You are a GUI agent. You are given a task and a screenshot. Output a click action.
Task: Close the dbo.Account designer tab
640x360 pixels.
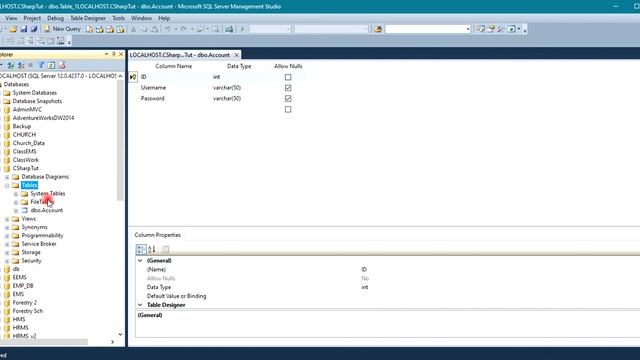tap(236, 55)
